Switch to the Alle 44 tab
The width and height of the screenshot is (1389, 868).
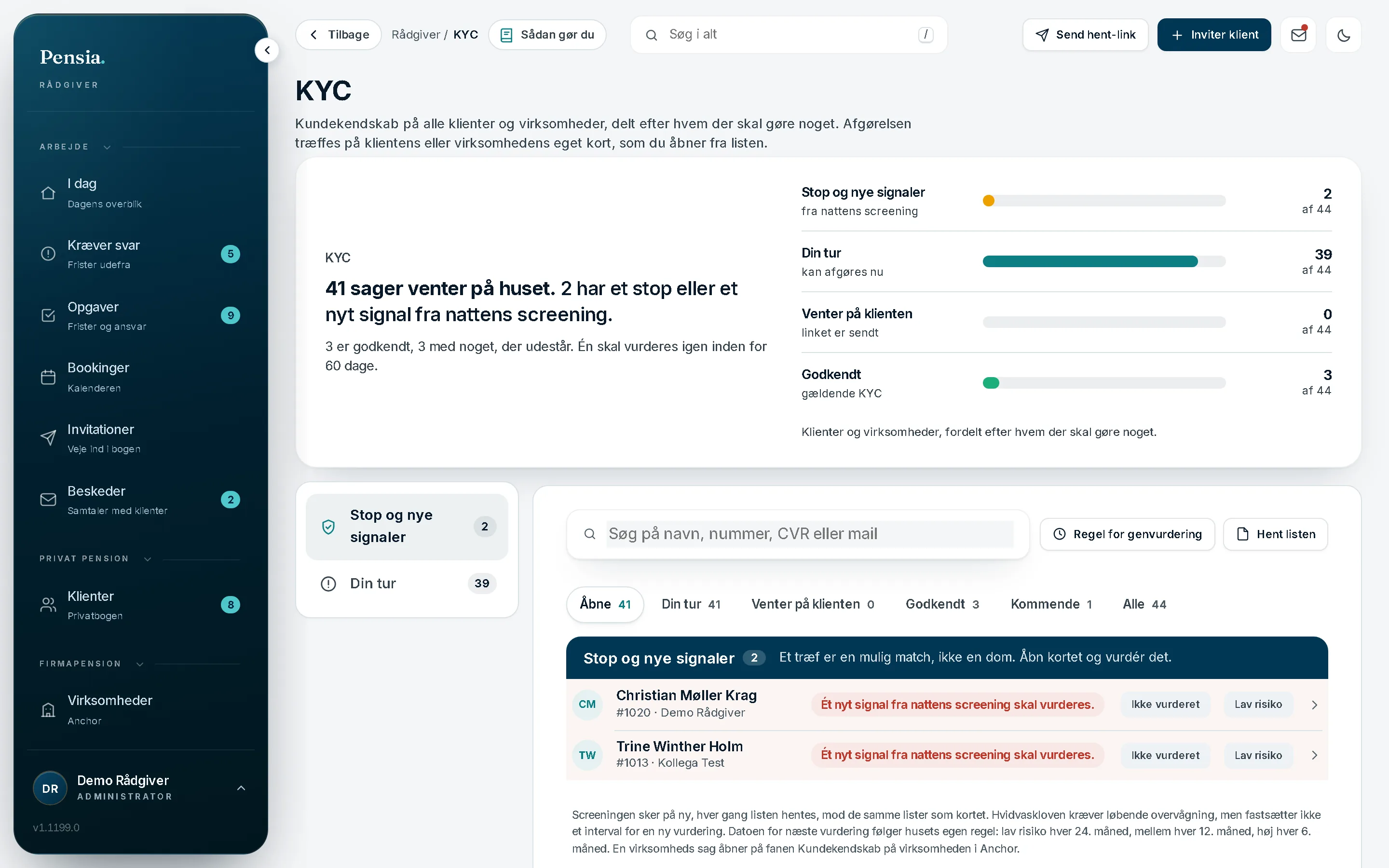[x=1144, y=604]
